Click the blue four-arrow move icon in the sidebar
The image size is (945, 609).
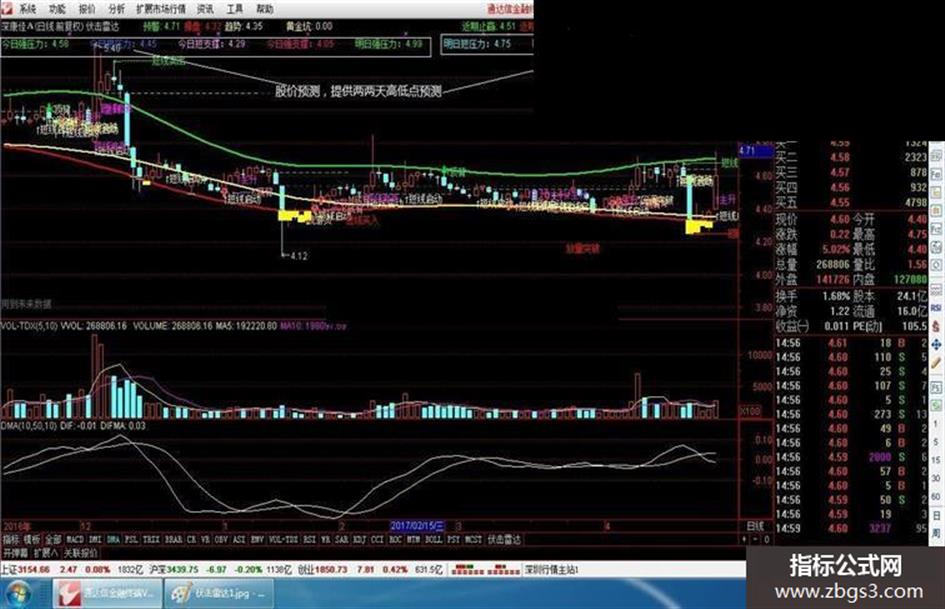(936, 344)
